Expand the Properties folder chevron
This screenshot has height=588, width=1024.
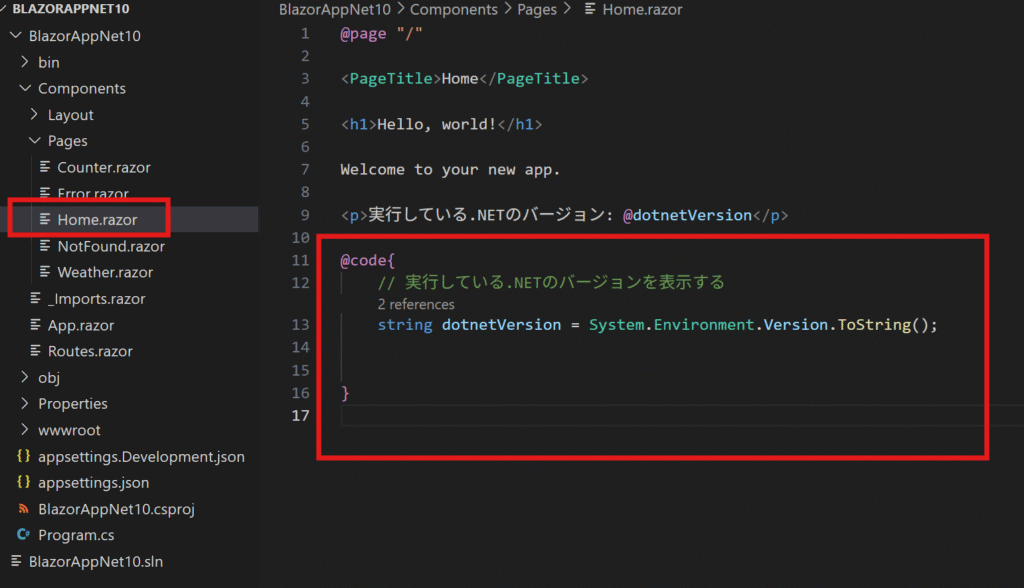pos(25,403)
